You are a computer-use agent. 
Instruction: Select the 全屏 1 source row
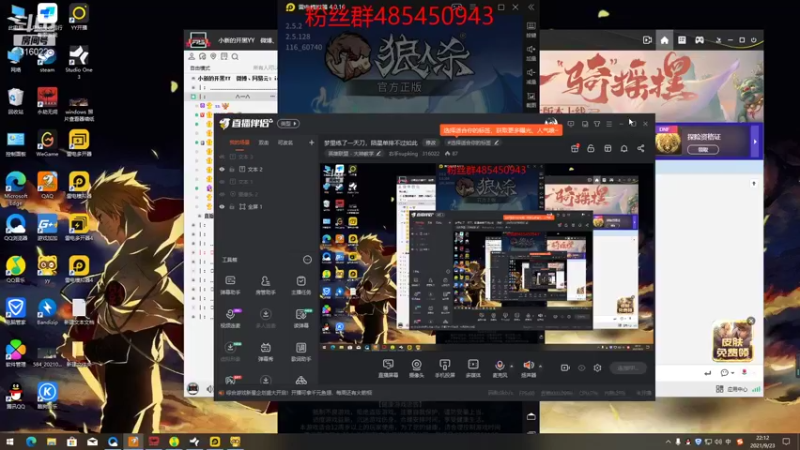267,207
